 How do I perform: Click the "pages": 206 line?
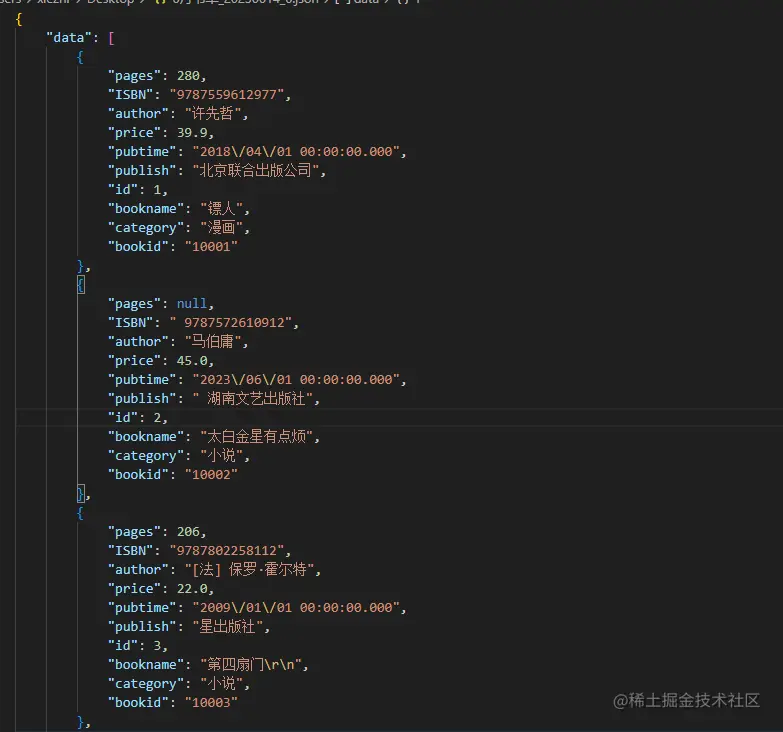click(157, 532)
